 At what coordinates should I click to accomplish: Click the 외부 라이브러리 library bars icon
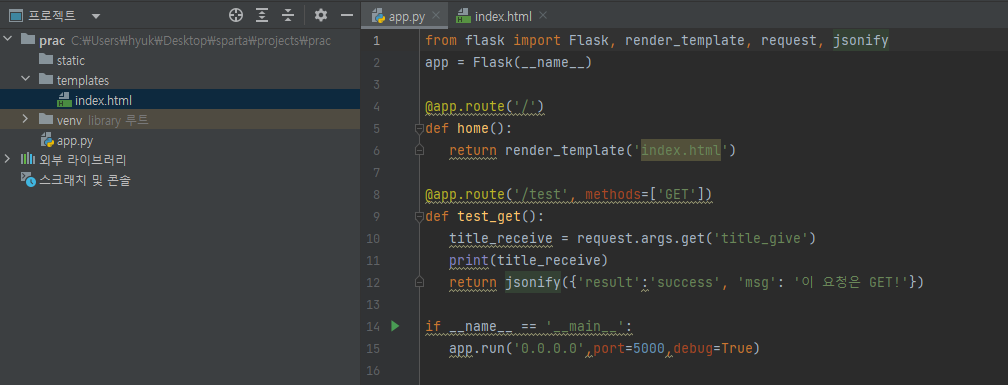pyautogui.click(x=28, y=159)
